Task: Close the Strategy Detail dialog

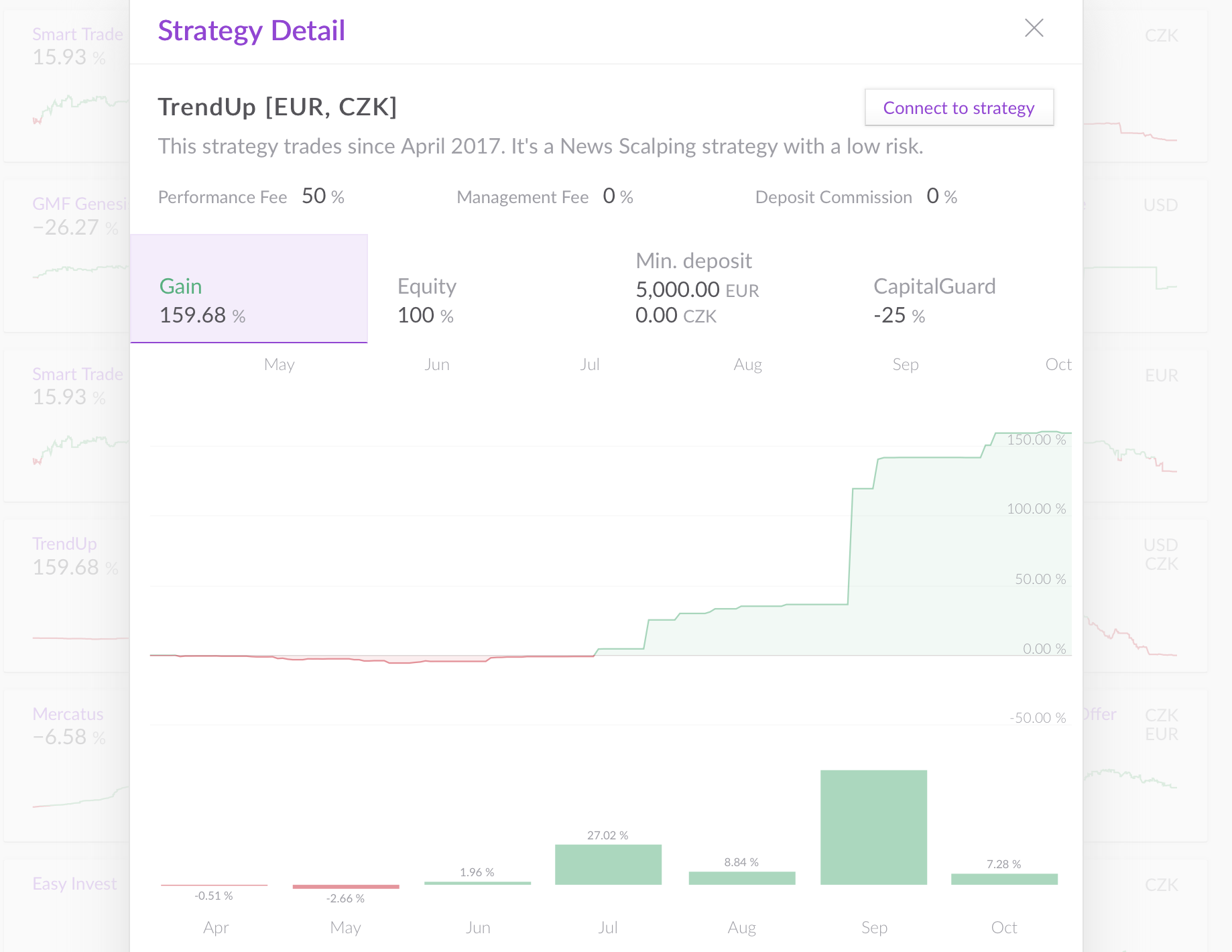Action: pyautogui.click(x=1034, y=28)
